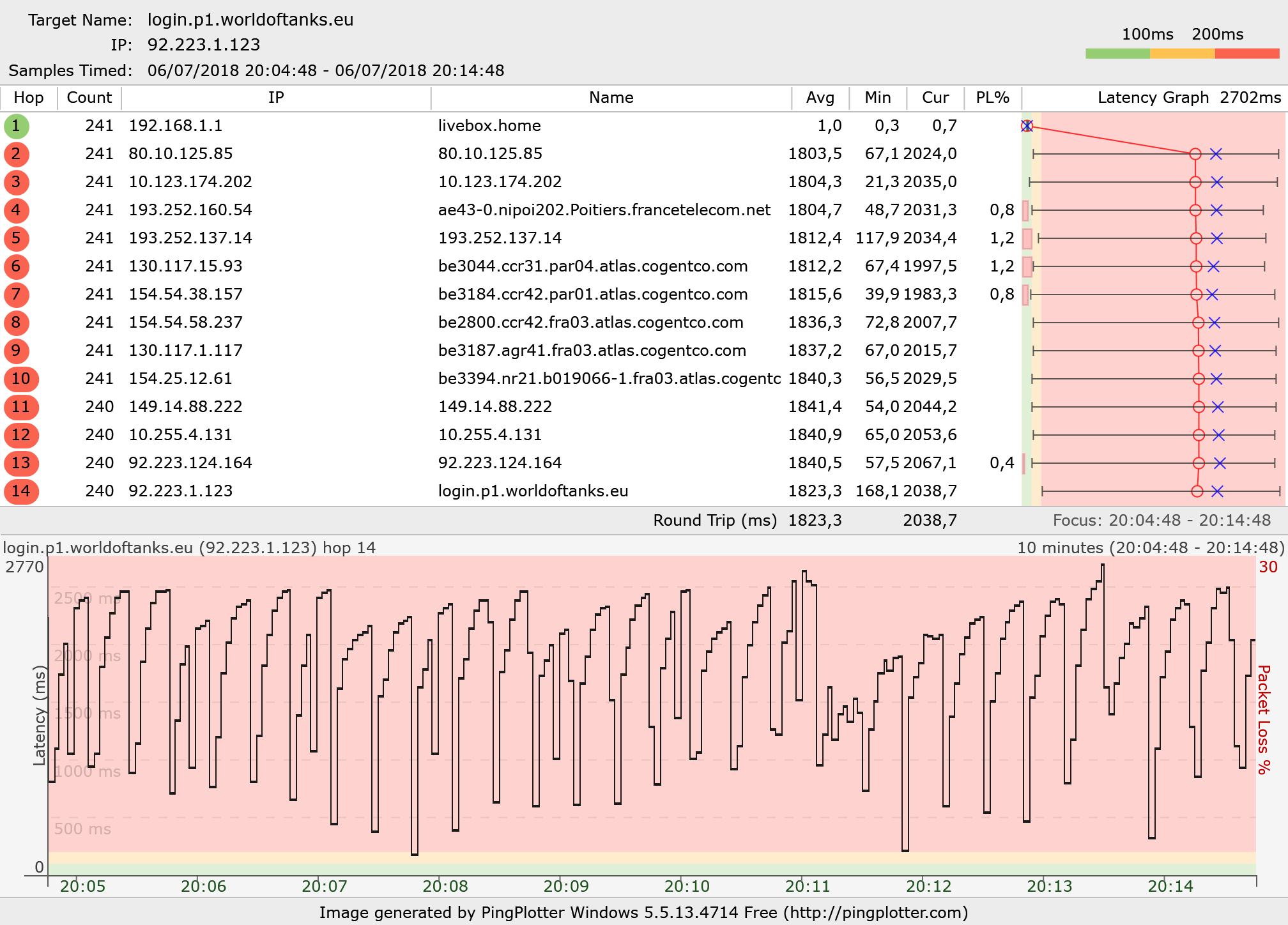Click the blue X marker on hop 14

coord(1217,491)
